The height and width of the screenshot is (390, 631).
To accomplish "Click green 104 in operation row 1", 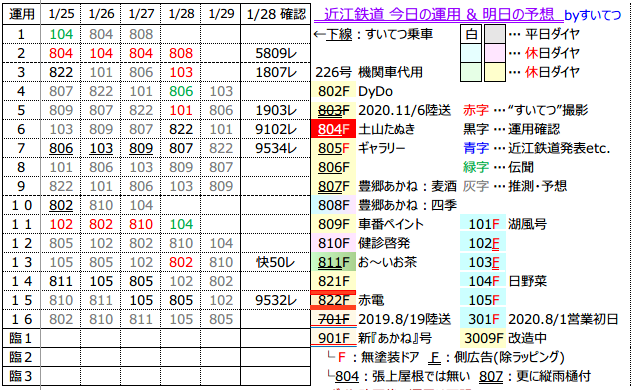I will pos(61,34).
